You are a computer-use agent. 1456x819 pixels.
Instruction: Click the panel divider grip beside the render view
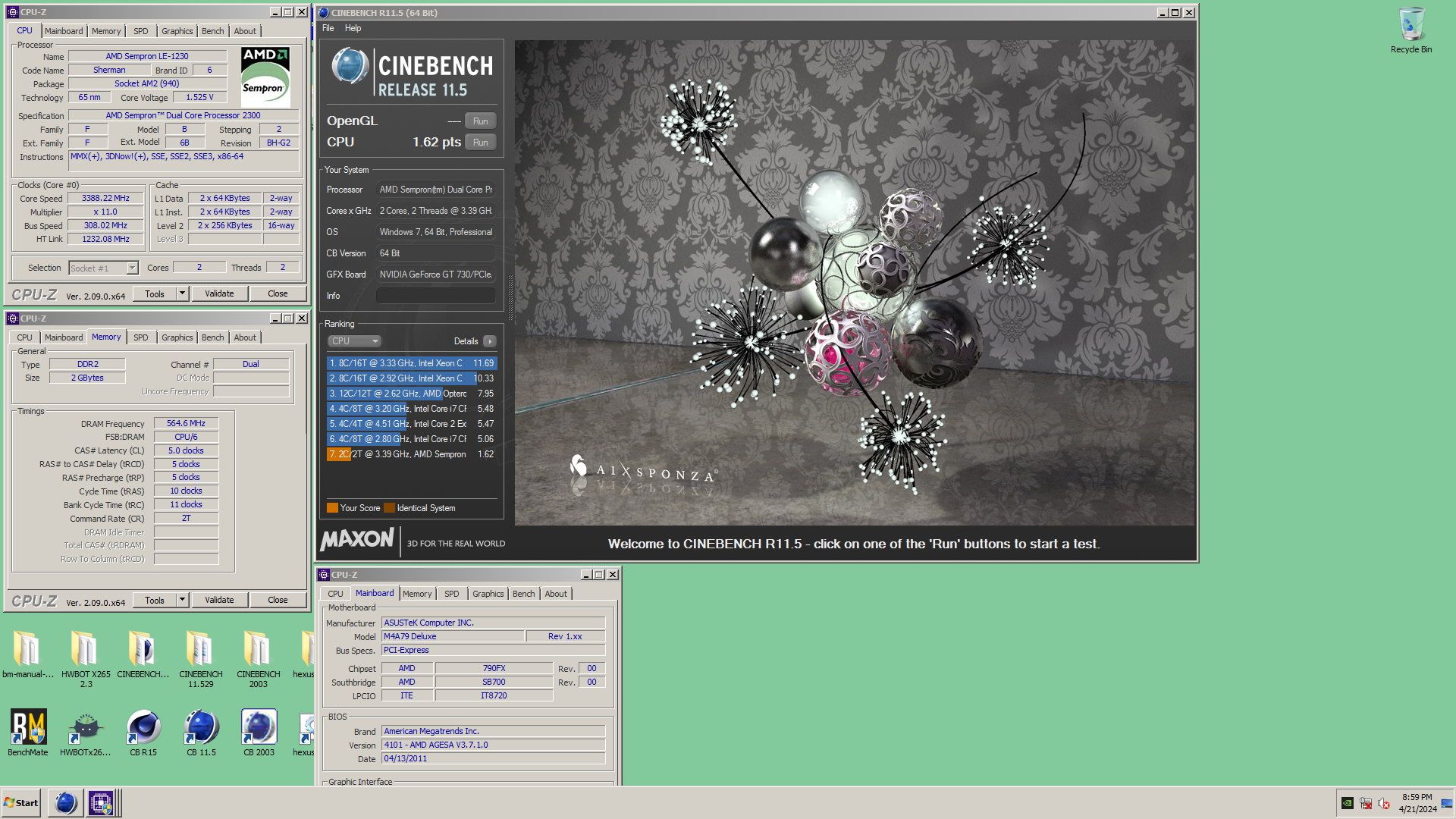coord(510,297)
